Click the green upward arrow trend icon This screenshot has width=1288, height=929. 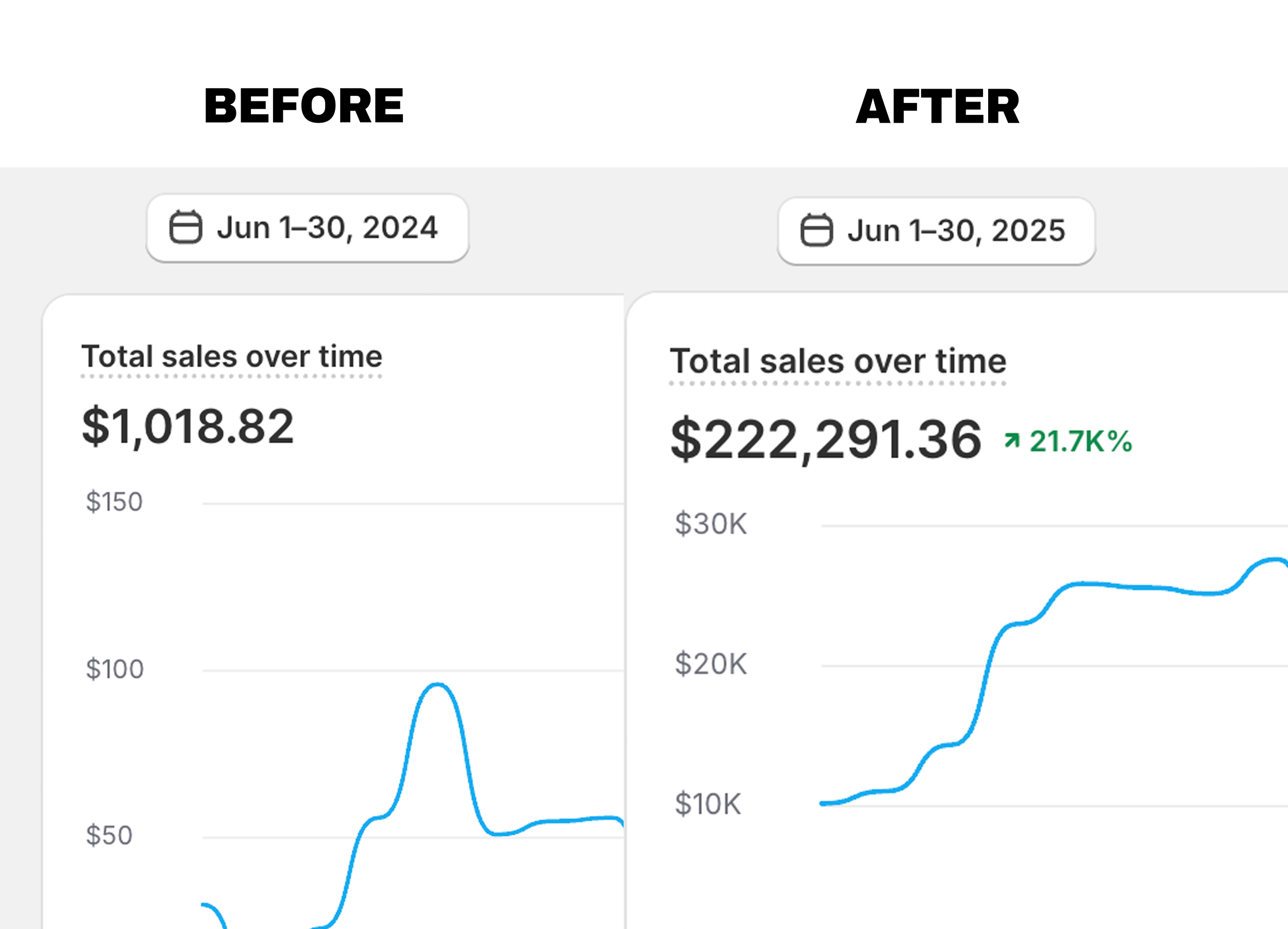coord(1011,440)
